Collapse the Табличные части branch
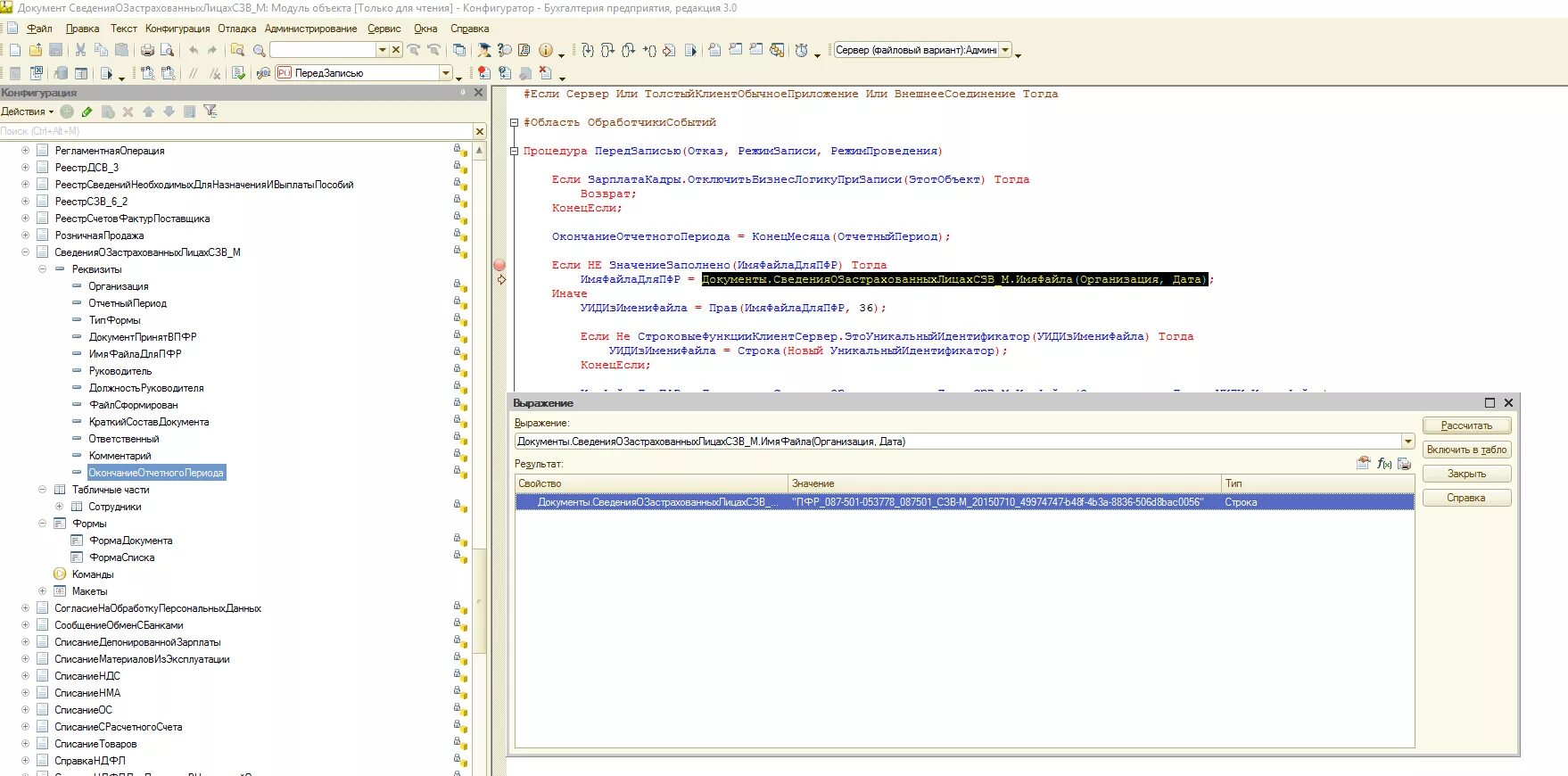The image size is (1568, 776). (42, 490)
